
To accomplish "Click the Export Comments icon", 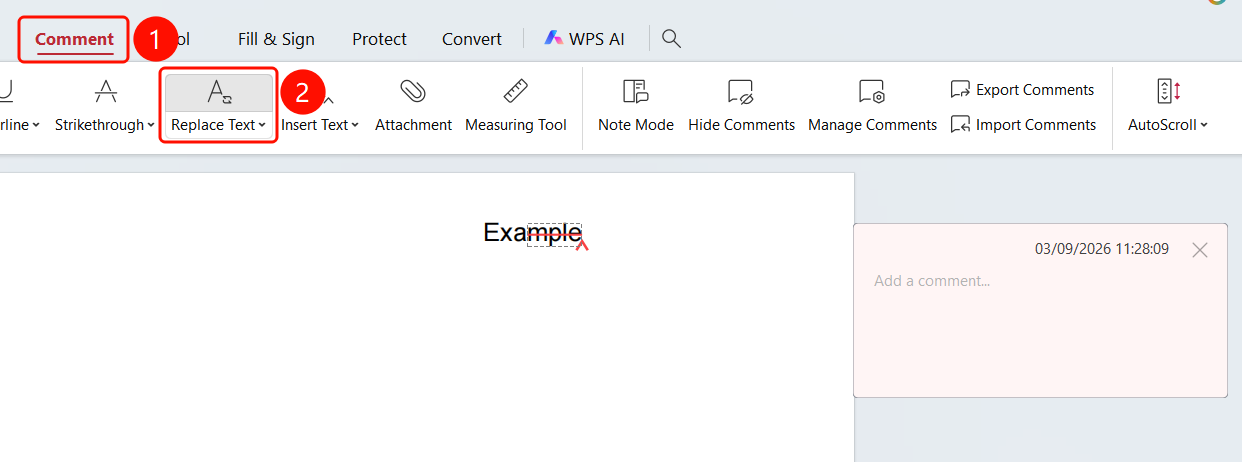I will (960, 90).
